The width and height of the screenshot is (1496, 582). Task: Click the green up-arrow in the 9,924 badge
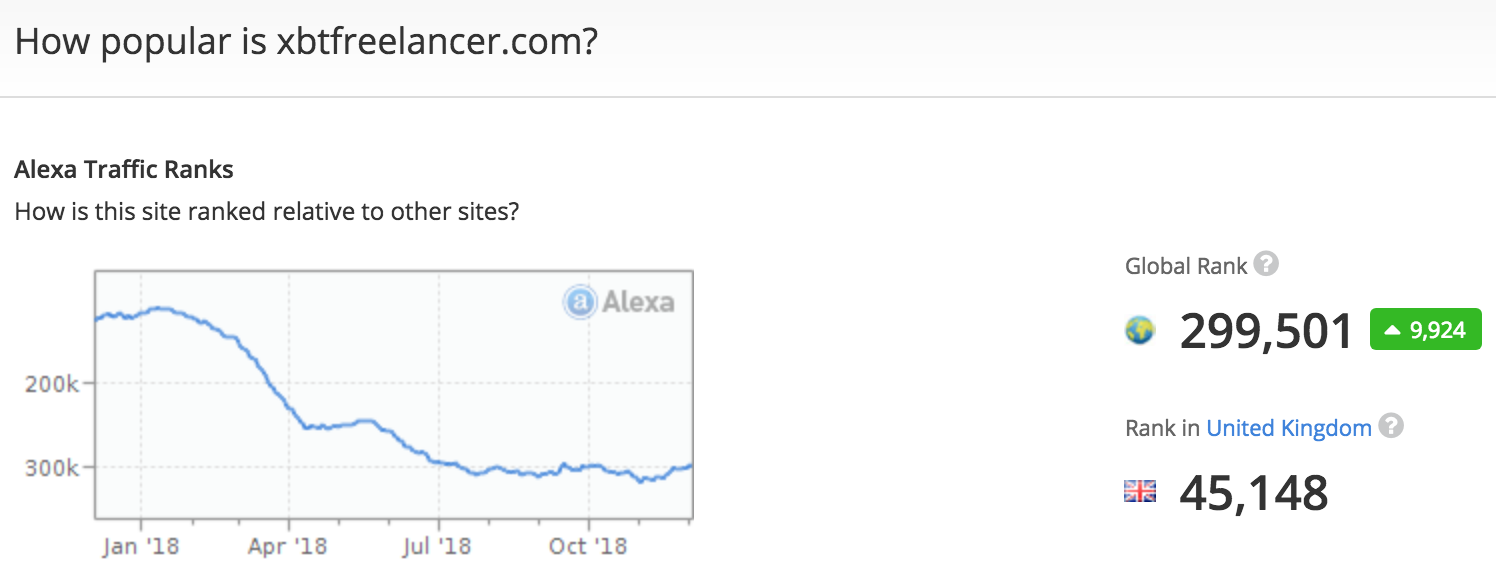(x=1391, y=330)
